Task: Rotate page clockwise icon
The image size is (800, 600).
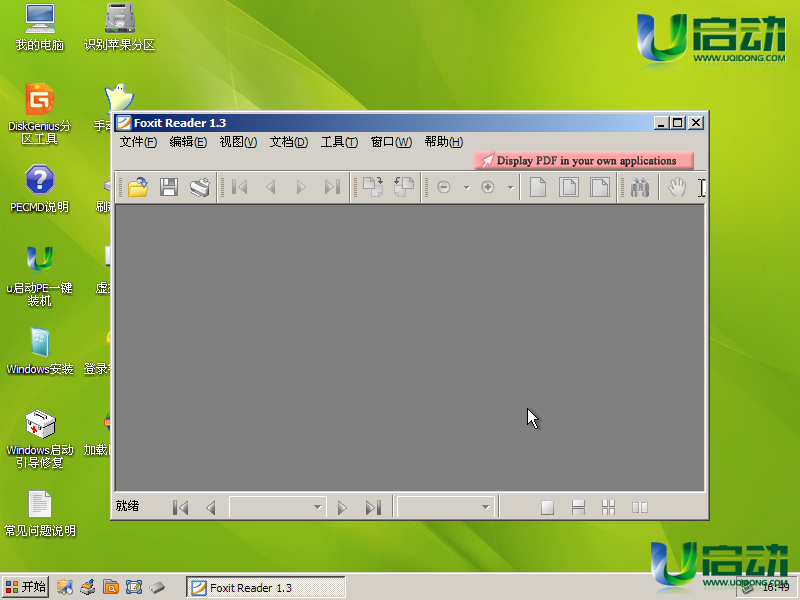Action: pyautogui.click(x=373, y=187)
